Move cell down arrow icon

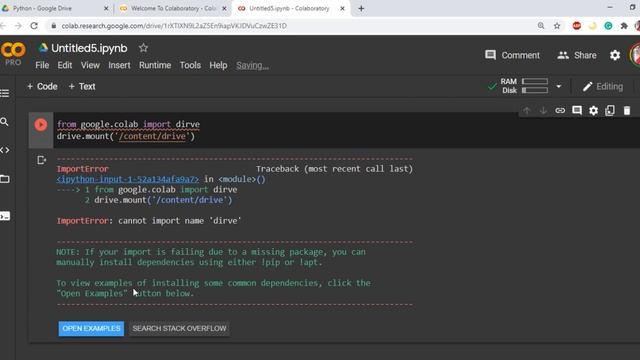click(543, 111)
